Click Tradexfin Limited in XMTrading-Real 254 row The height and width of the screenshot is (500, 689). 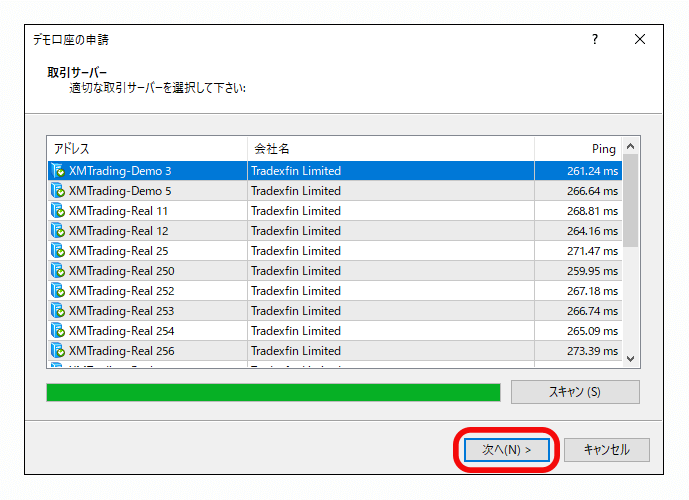tap(296, 331)
